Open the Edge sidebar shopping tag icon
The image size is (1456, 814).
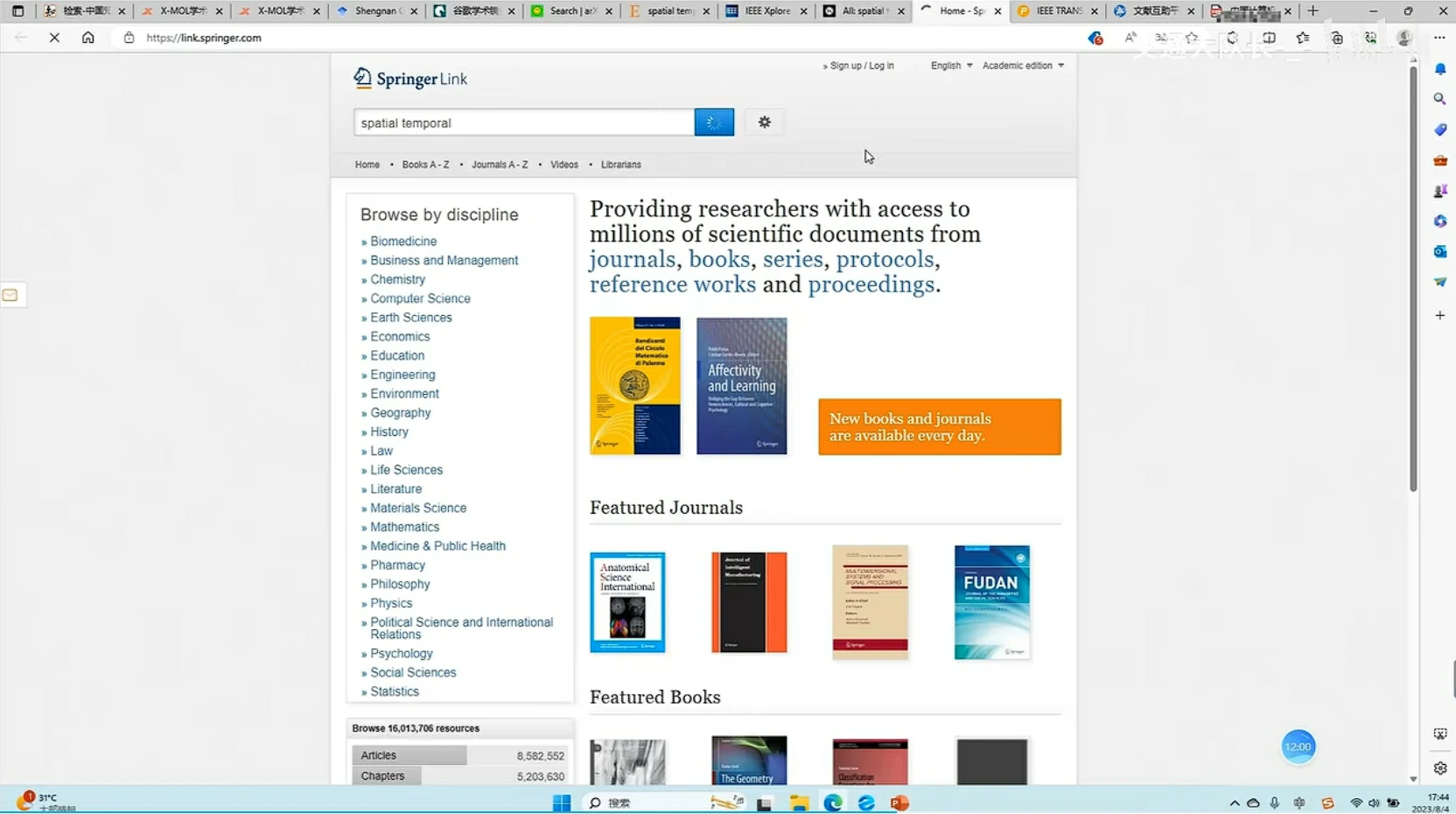(1439, 130)
